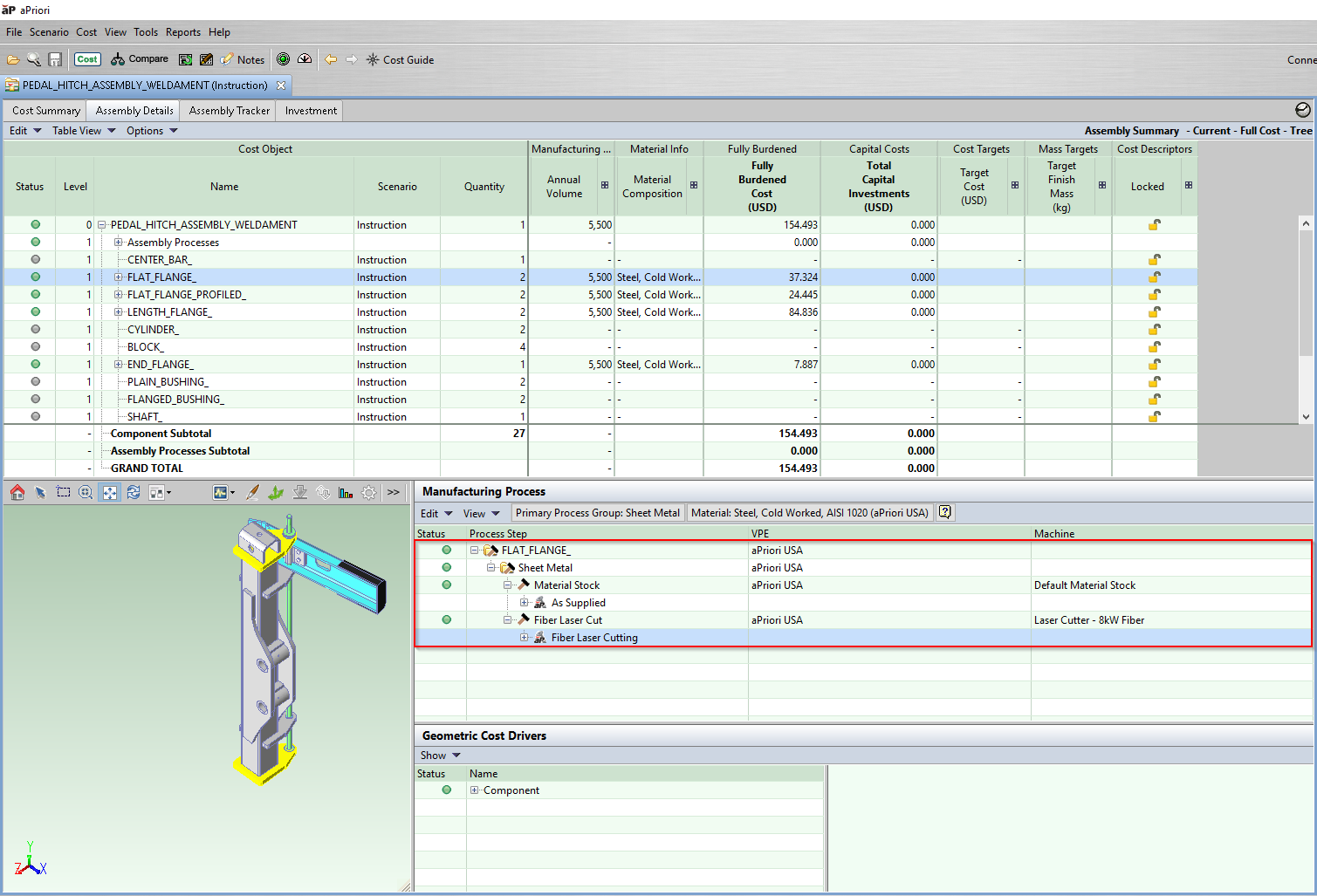Open the Table View dropdown
Image resolution: width=1317 pixels, height=896 pixels.
[84, 131]
